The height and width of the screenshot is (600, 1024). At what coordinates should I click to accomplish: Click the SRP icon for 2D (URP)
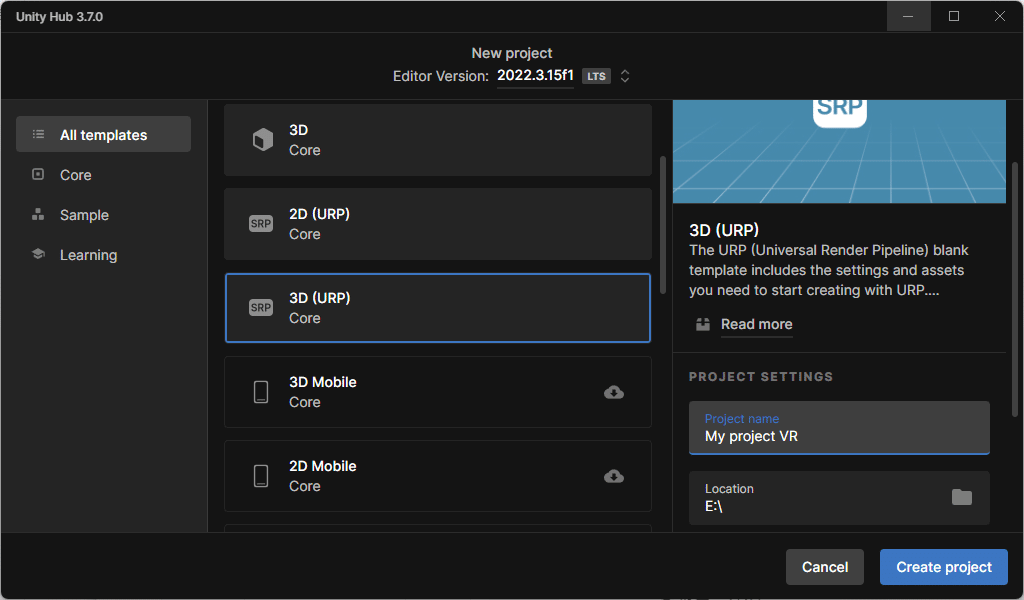click(261, 224)
